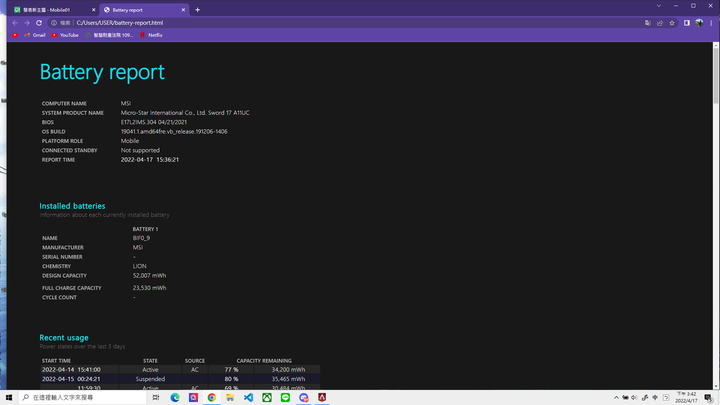Select the 2022-04-14 15:41:00 usage row
The height and width of the screenshot is (405, 720).
[x=180, y=370]
